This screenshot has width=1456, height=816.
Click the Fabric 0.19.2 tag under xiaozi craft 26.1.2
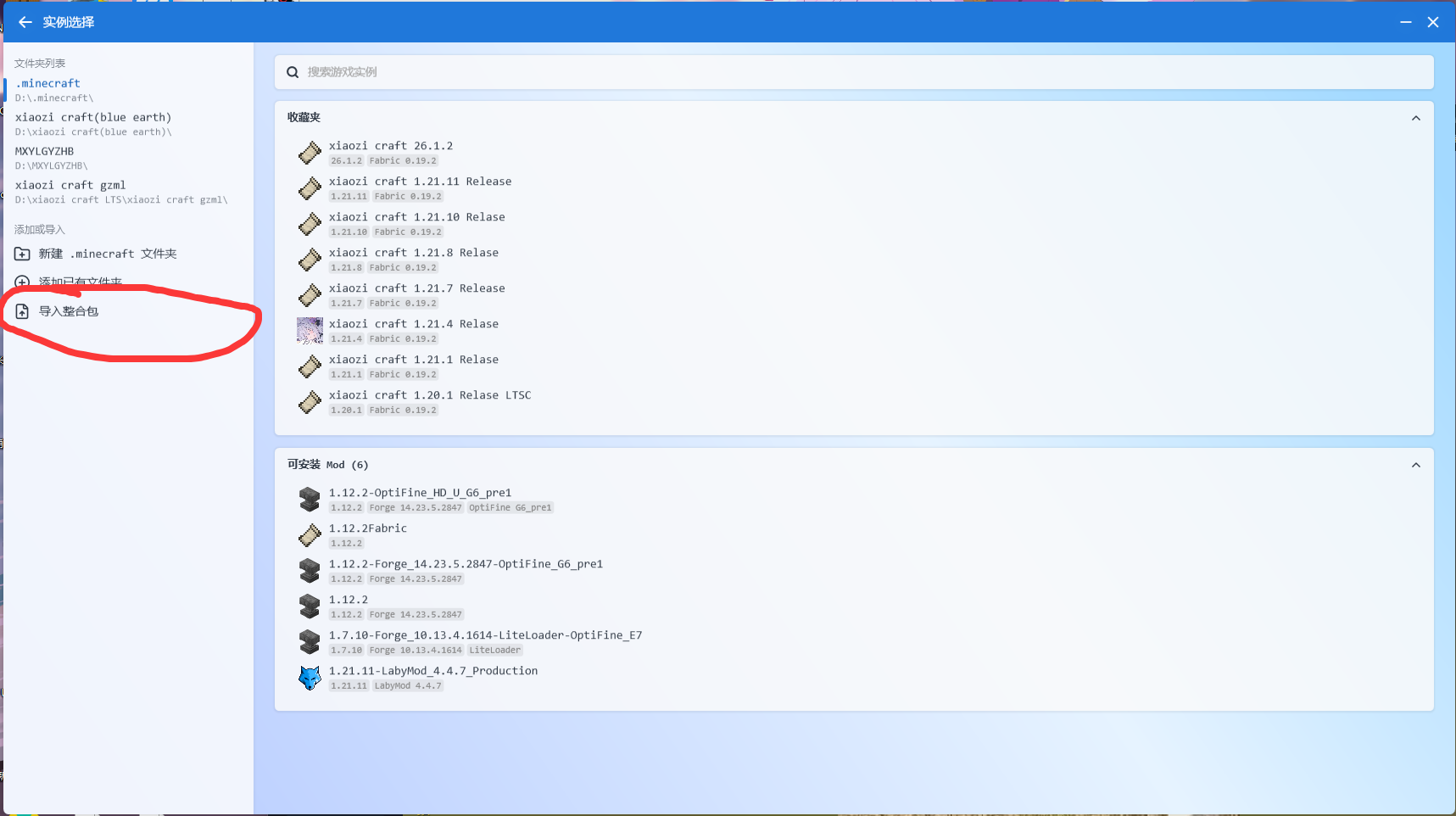pyautogui.click(x=403, y=161)
